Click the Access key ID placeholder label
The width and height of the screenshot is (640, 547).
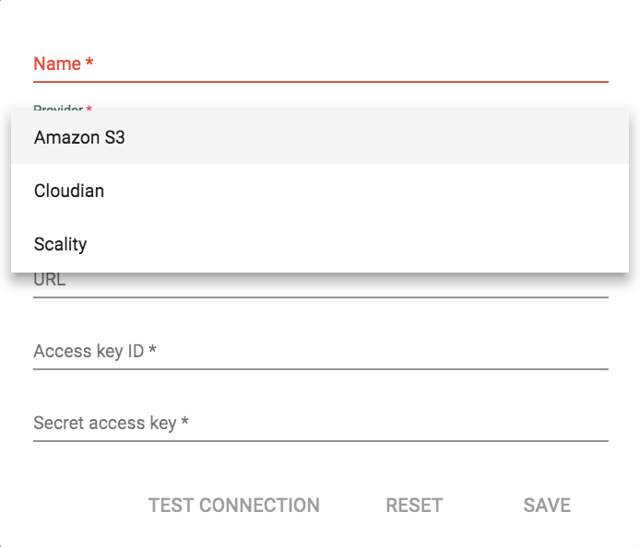(95, 352)
